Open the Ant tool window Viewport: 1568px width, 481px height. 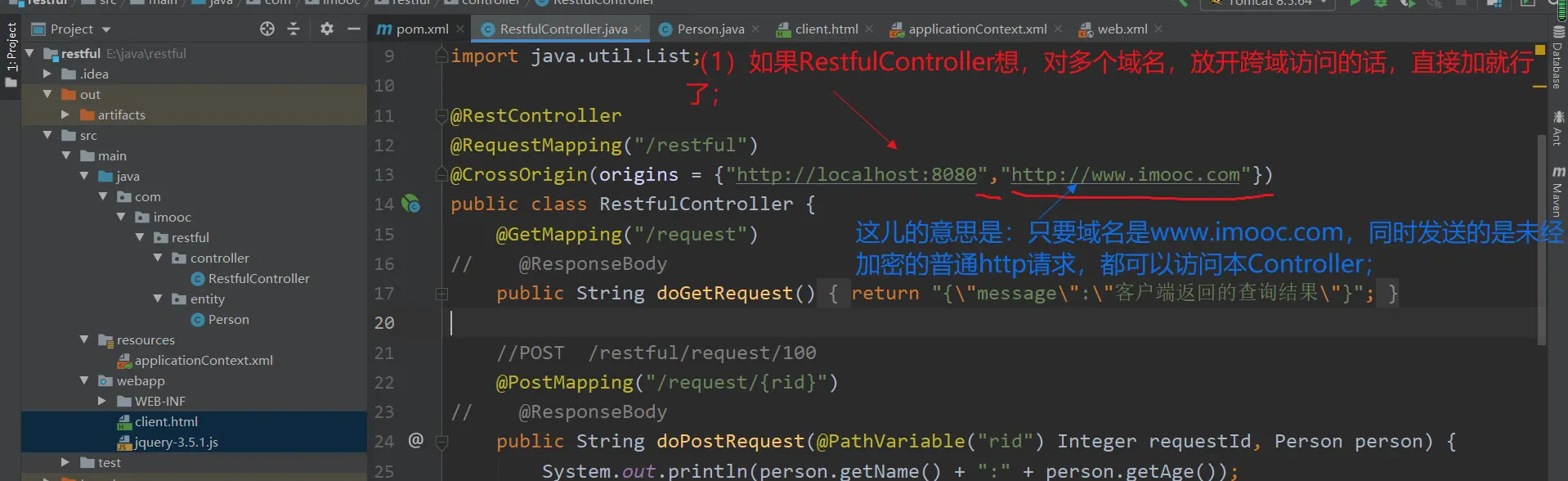1558,128
